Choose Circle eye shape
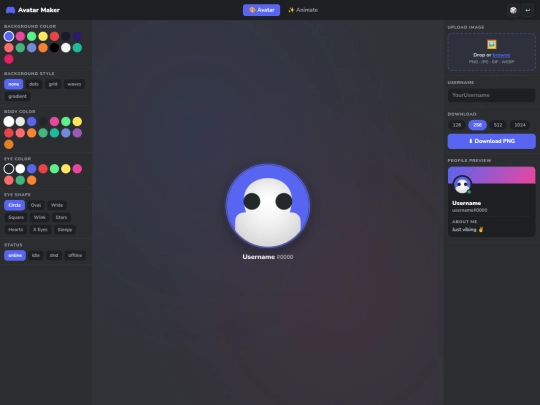The image size is (540, 405). click(x=14, y=205)
